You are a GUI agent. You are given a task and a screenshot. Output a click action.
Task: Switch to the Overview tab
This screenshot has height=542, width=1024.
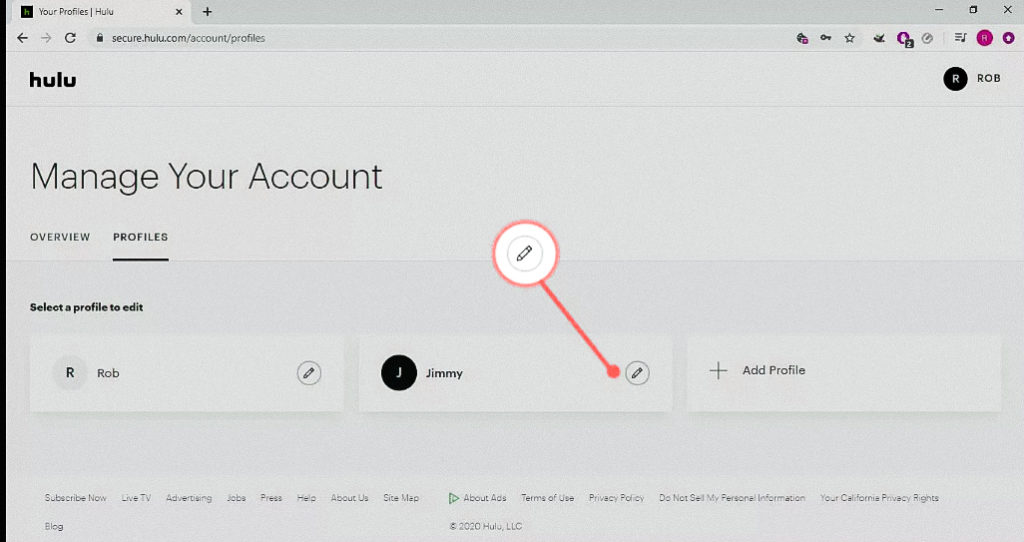pos(60,237)
